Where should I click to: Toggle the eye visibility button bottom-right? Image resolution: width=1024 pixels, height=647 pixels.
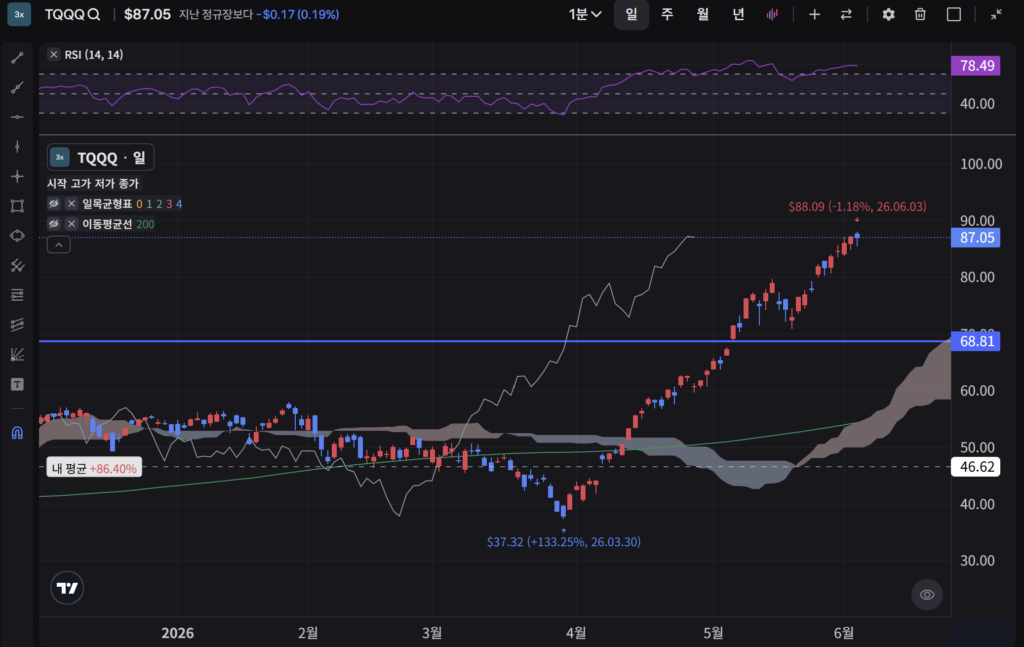[x=927, y=595]
